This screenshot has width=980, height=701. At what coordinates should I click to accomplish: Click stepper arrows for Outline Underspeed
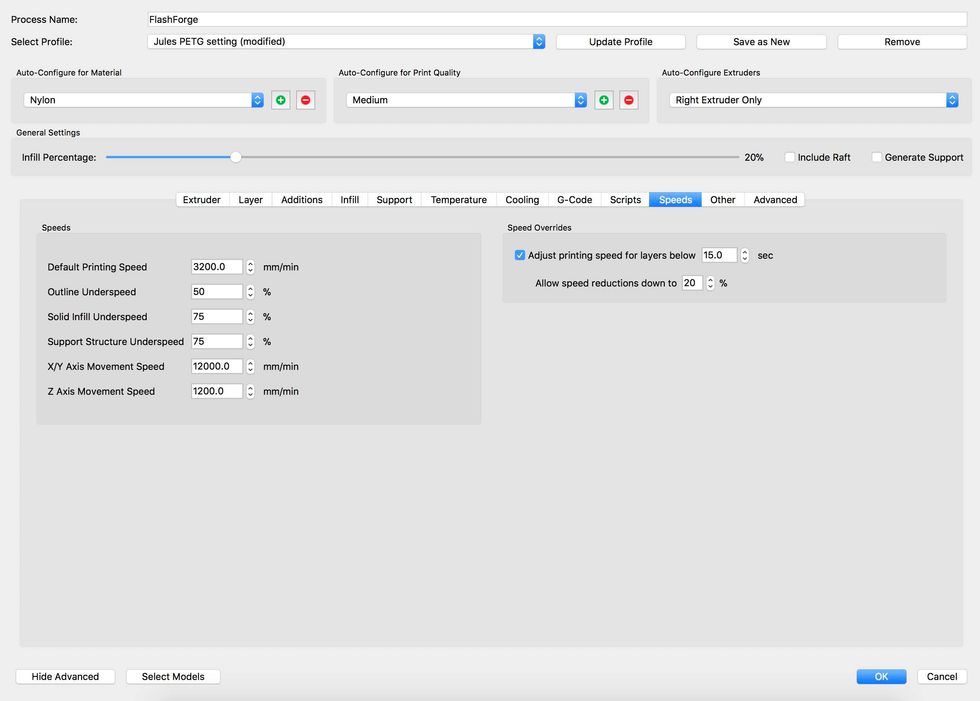tap(250, 292)
